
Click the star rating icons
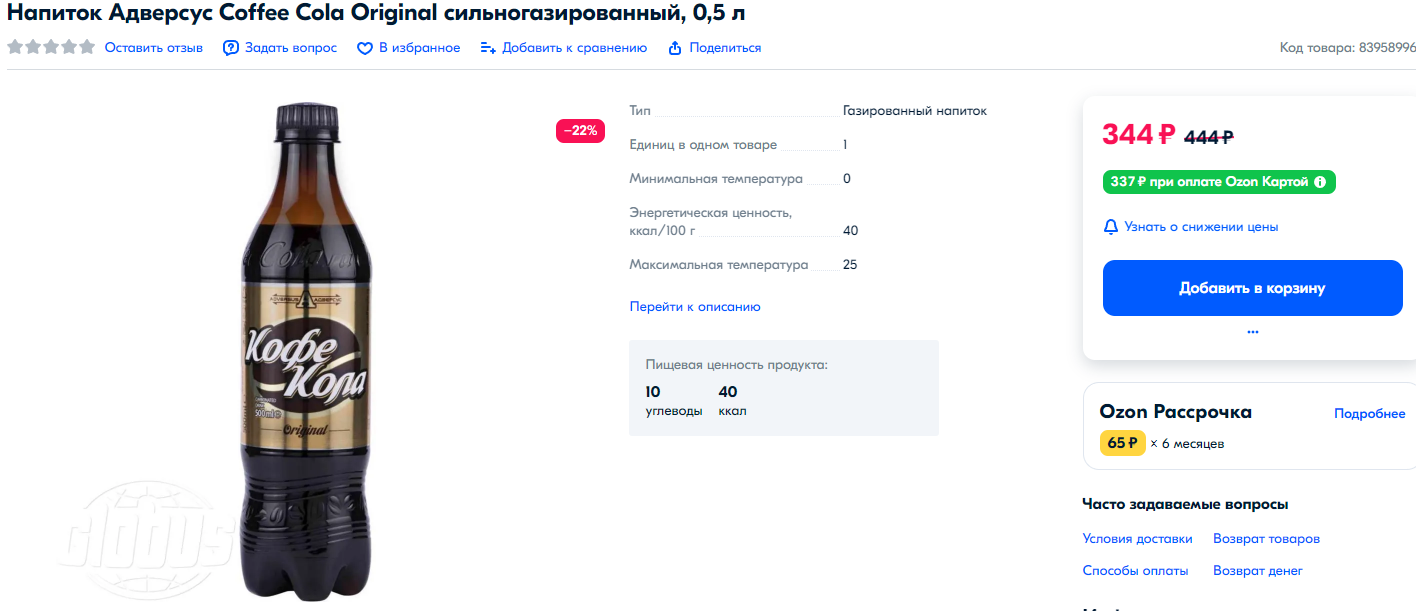pyautogui.click(x=51, y=47)
